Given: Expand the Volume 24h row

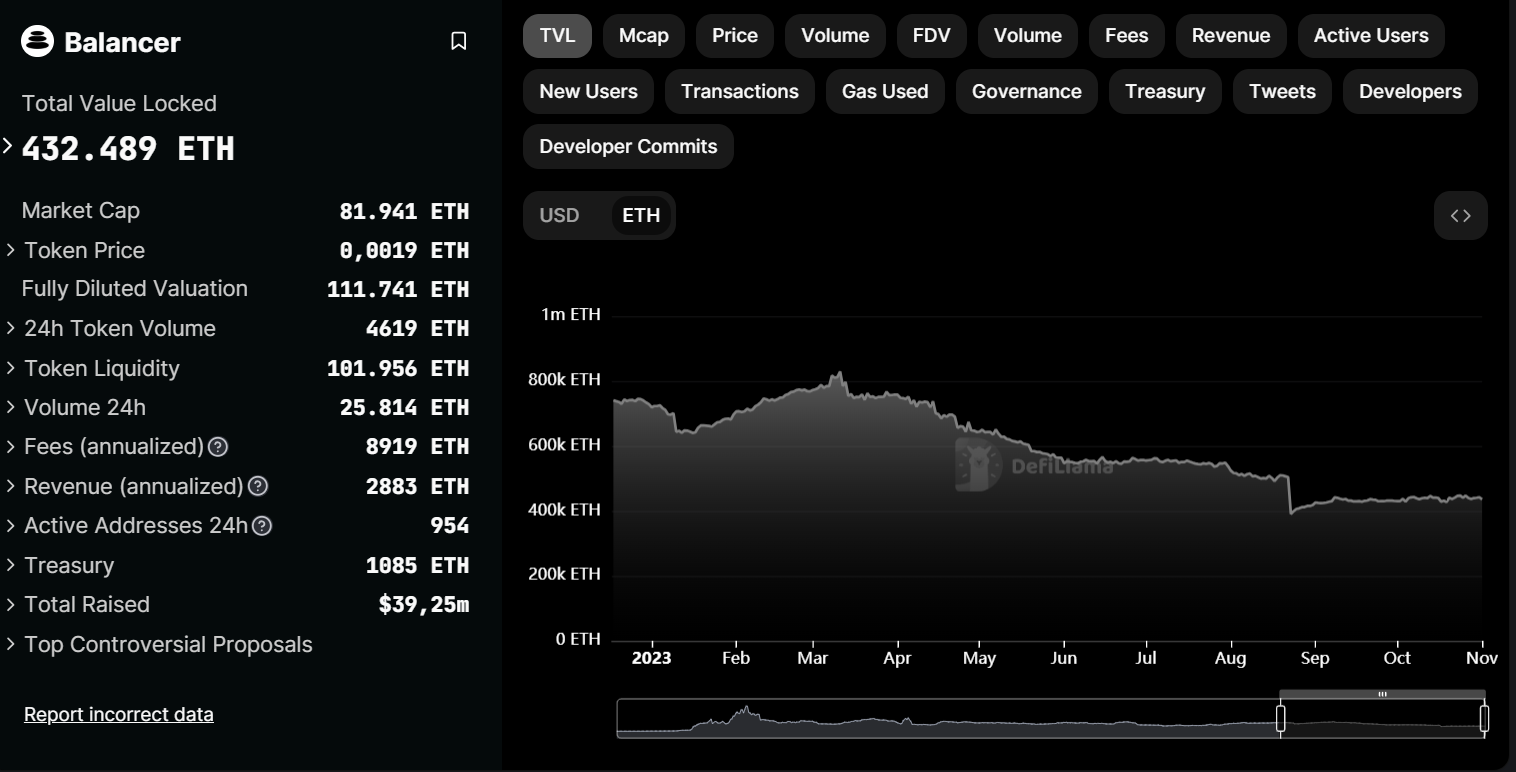Looking at the screenshot, I should click(11, 408).
